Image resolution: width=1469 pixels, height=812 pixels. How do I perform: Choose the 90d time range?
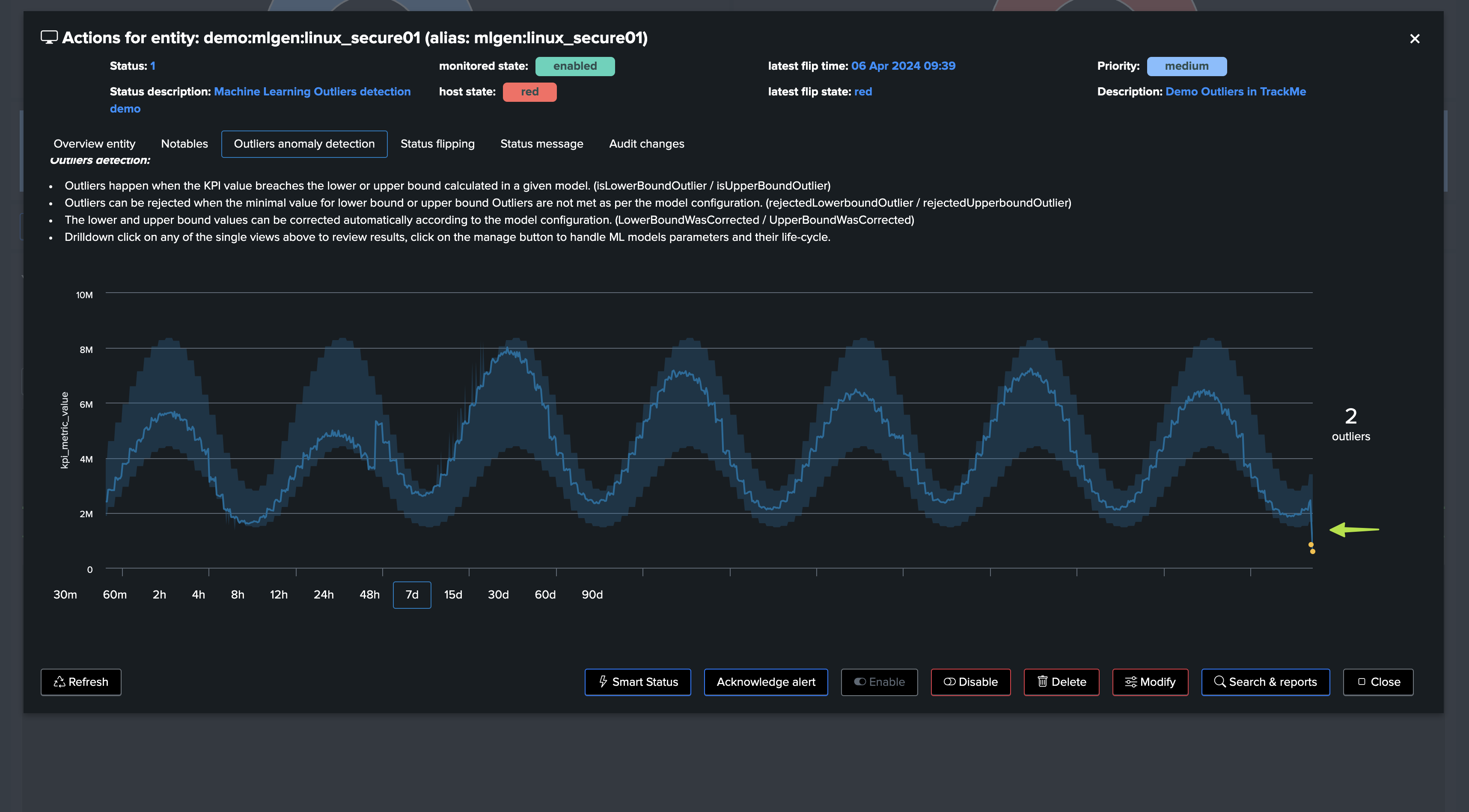592,595
